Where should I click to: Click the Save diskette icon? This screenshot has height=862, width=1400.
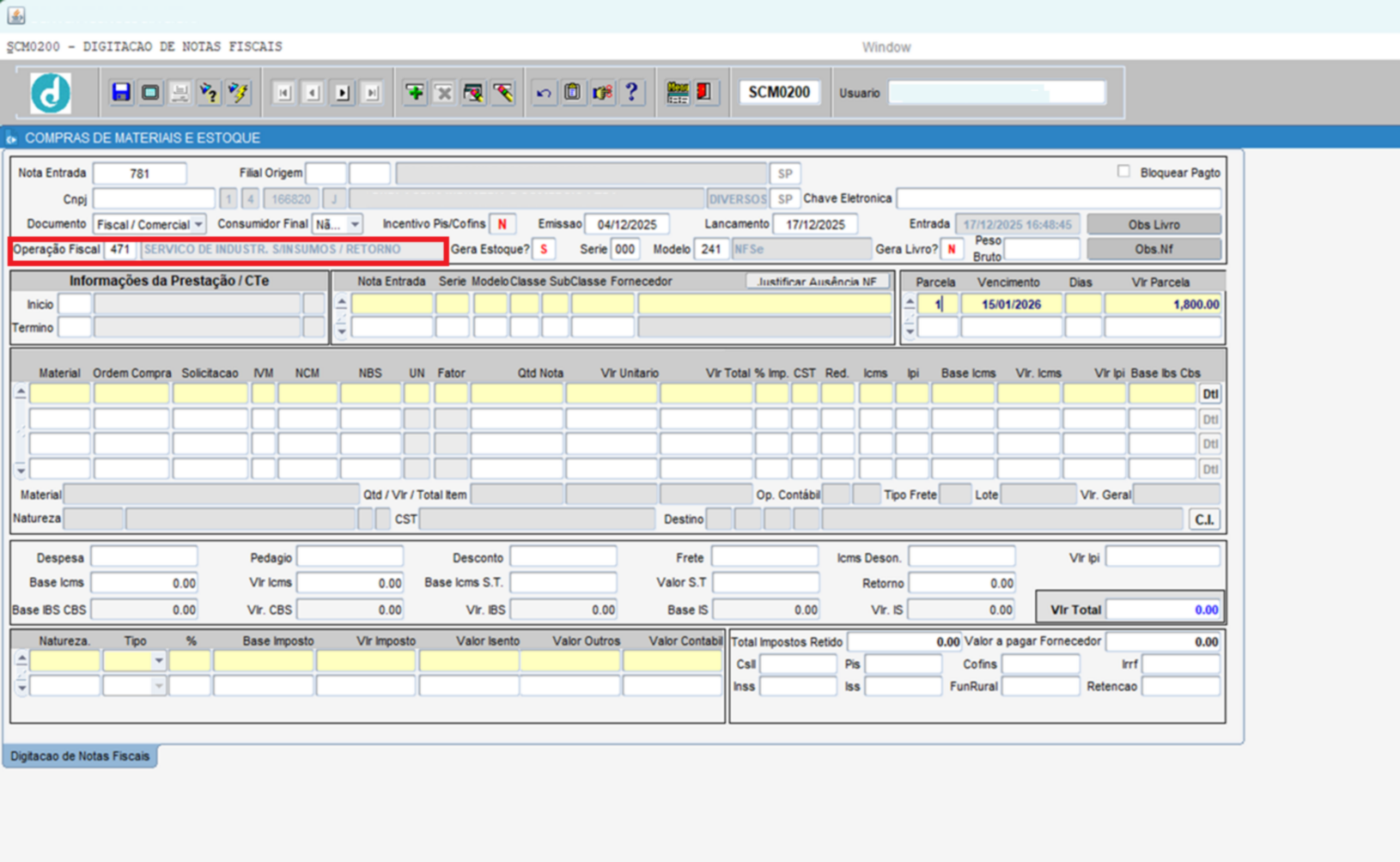(x=121, y=93)
